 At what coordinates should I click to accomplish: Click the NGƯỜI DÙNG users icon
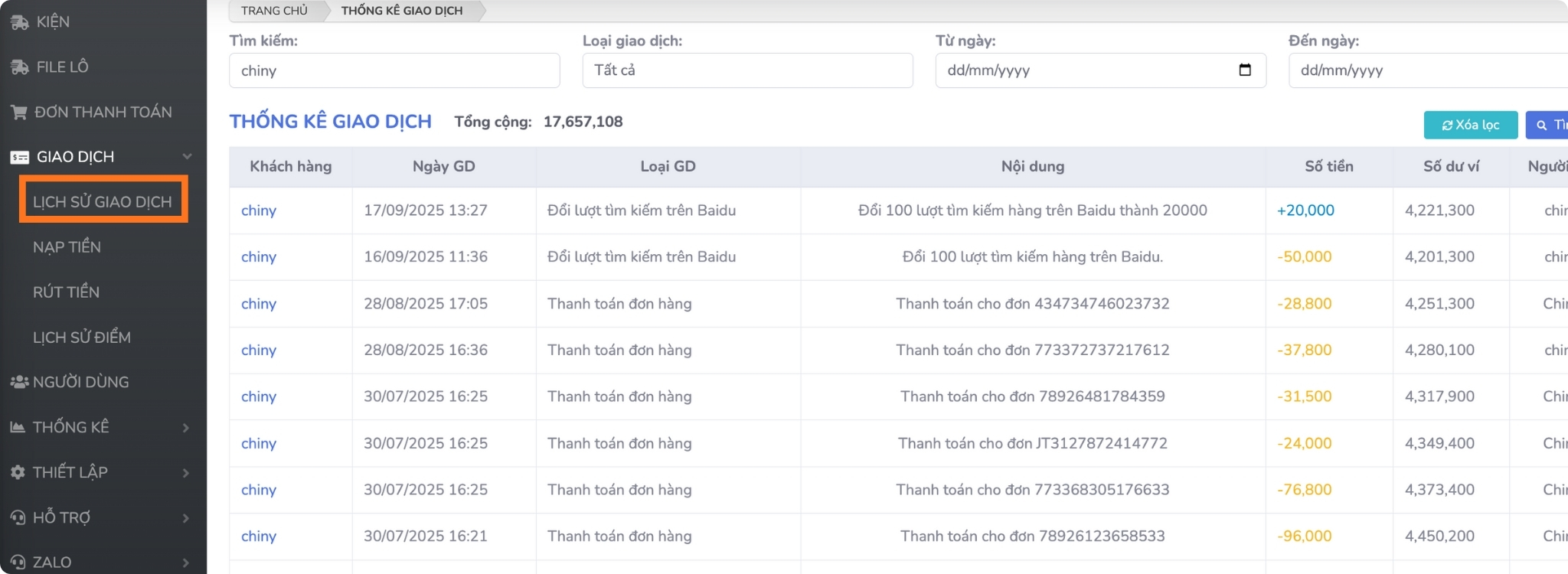coord(19,382)
